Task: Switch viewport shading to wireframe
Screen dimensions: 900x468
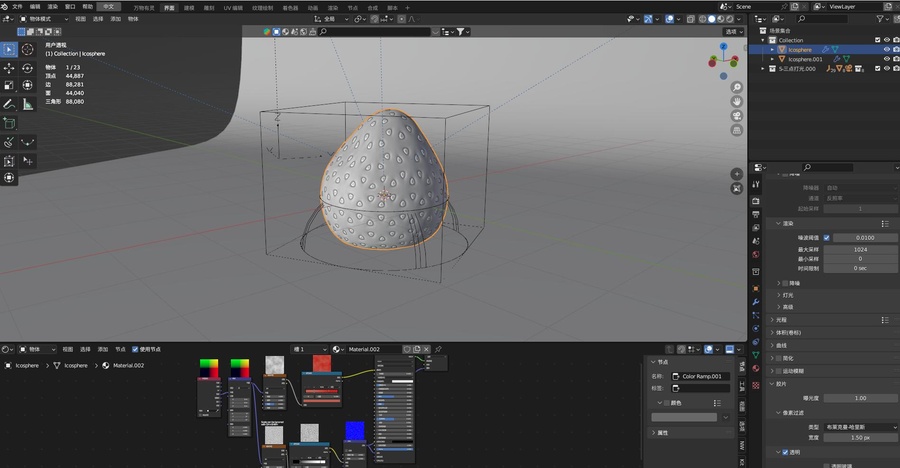Action: [x=703, y=19]
